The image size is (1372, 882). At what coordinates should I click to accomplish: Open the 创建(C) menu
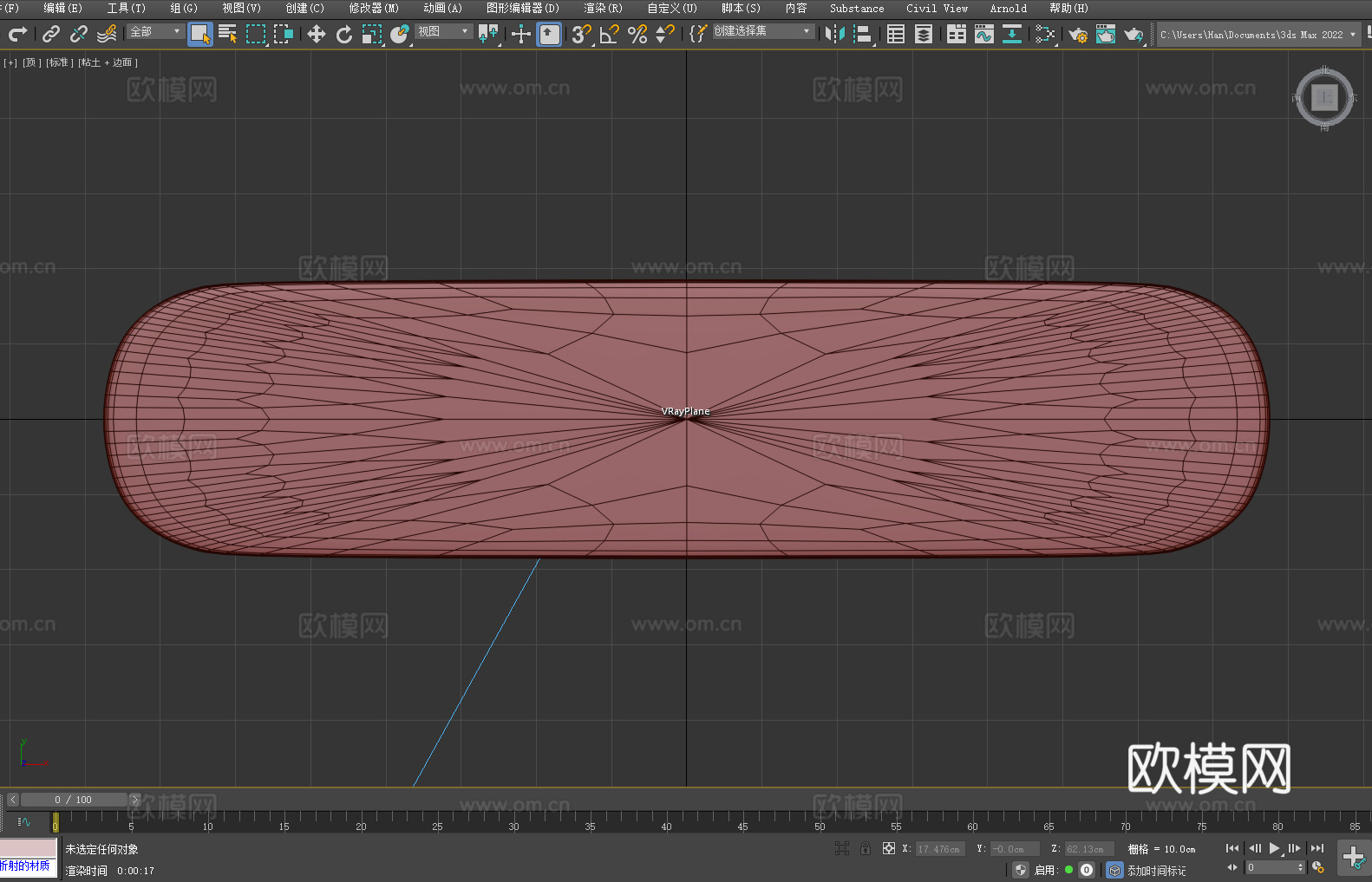point(304,8)
